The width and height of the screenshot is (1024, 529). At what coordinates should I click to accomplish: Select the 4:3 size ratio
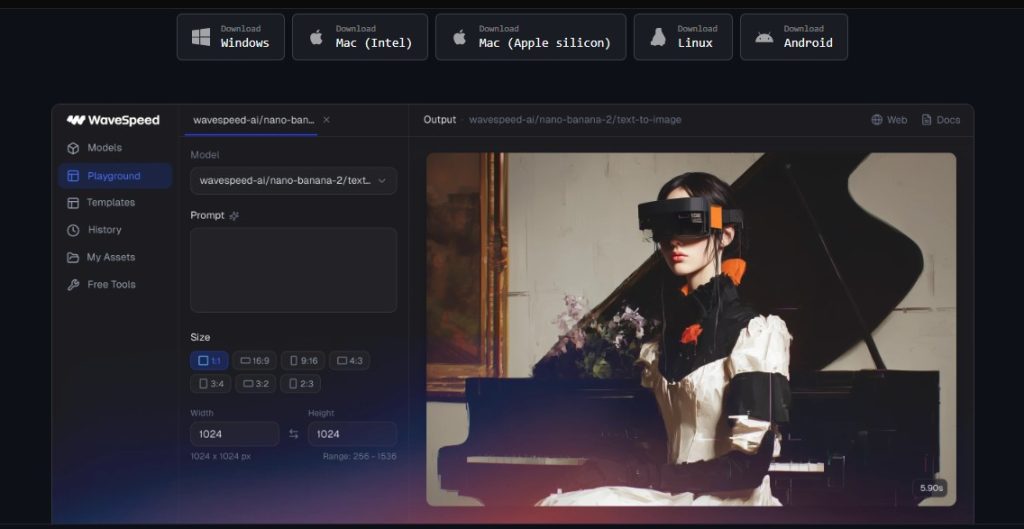[x=349, y=361]
